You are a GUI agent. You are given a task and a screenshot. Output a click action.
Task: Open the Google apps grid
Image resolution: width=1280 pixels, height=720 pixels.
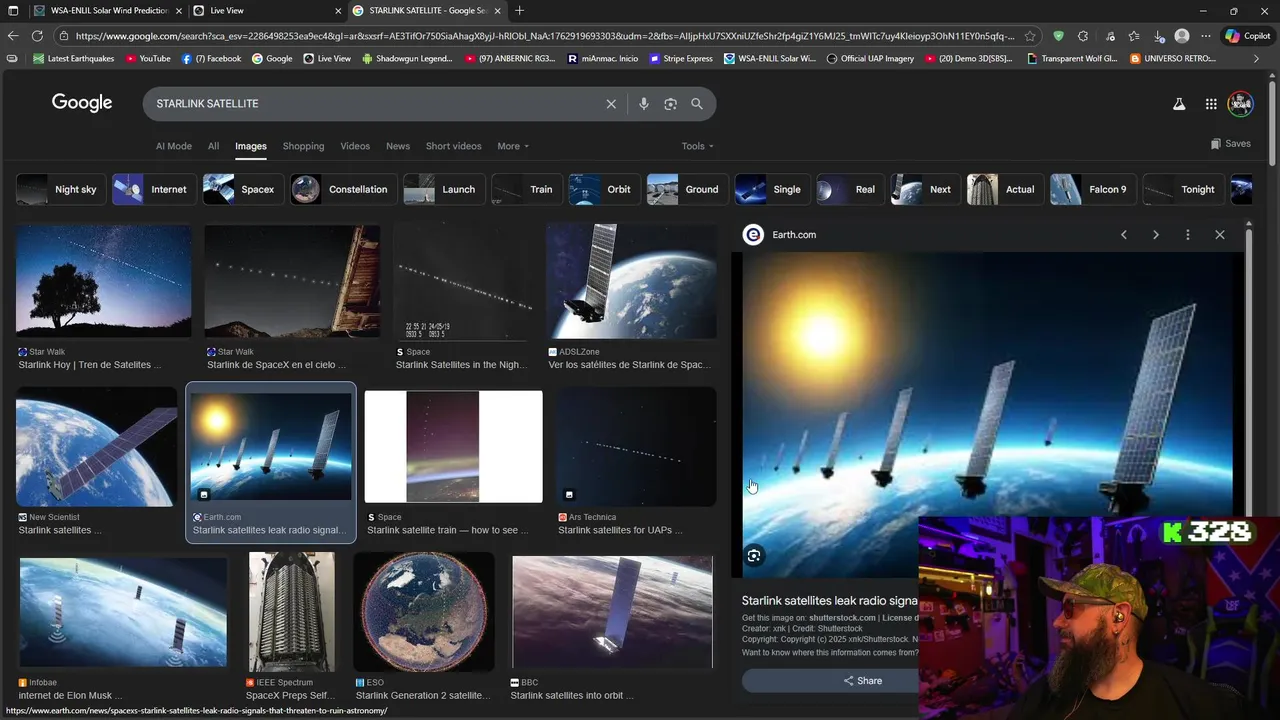[1211, 104]
